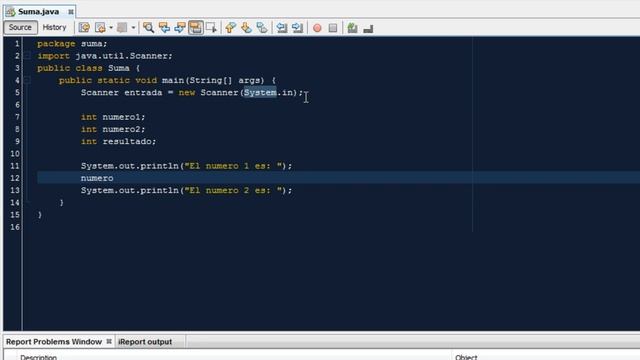640x360 pixels.
Task: Jump to Next Bookmark icon
Action: coord(246,28)
